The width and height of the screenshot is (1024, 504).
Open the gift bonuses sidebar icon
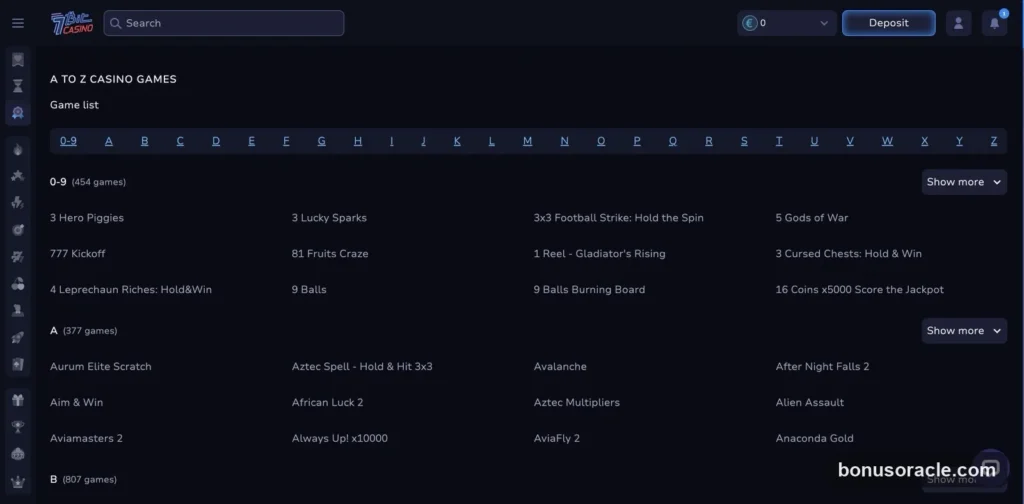coord(18,400)
